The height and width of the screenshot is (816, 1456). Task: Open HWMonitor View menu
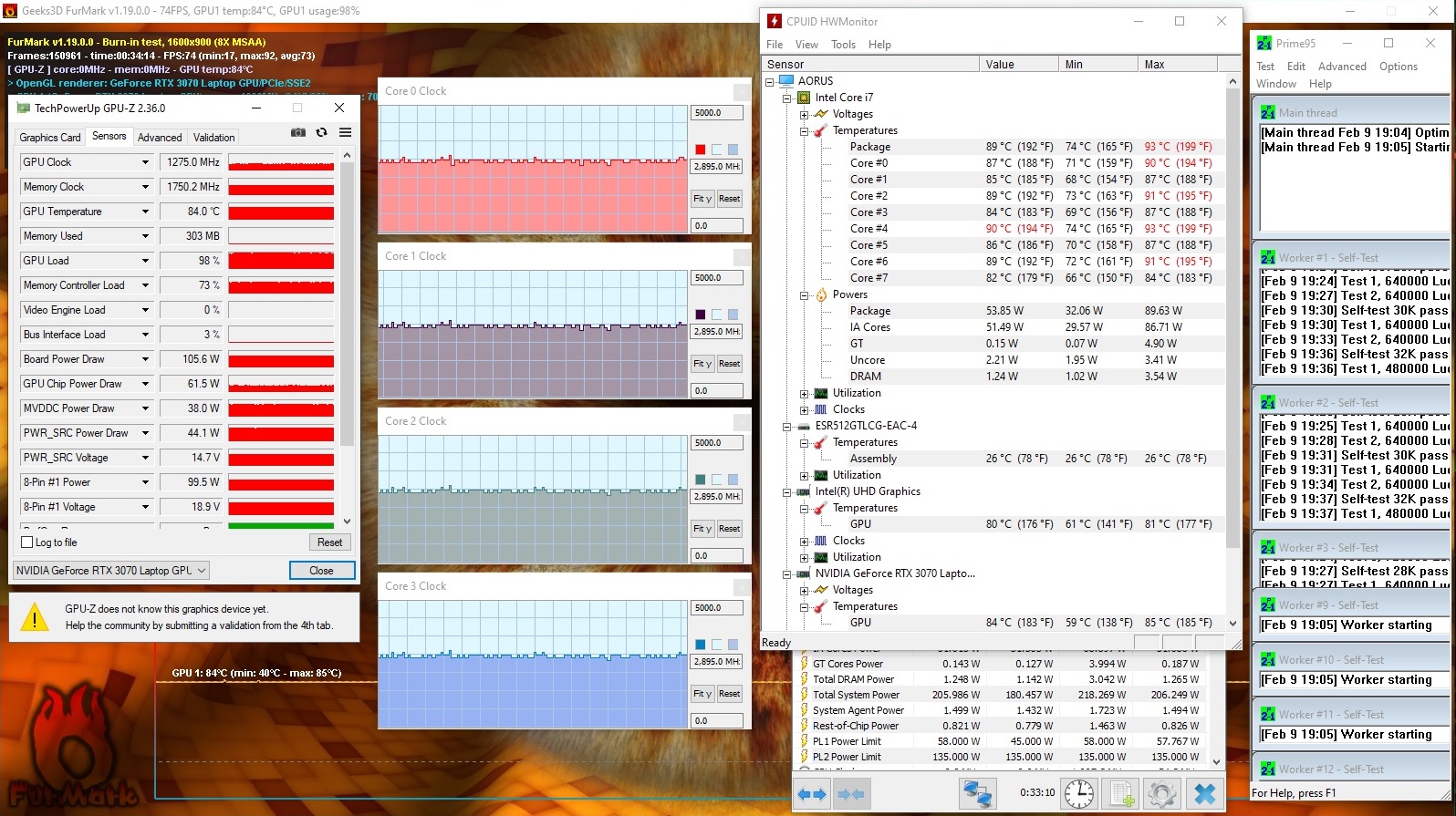[x=806, y=45]
